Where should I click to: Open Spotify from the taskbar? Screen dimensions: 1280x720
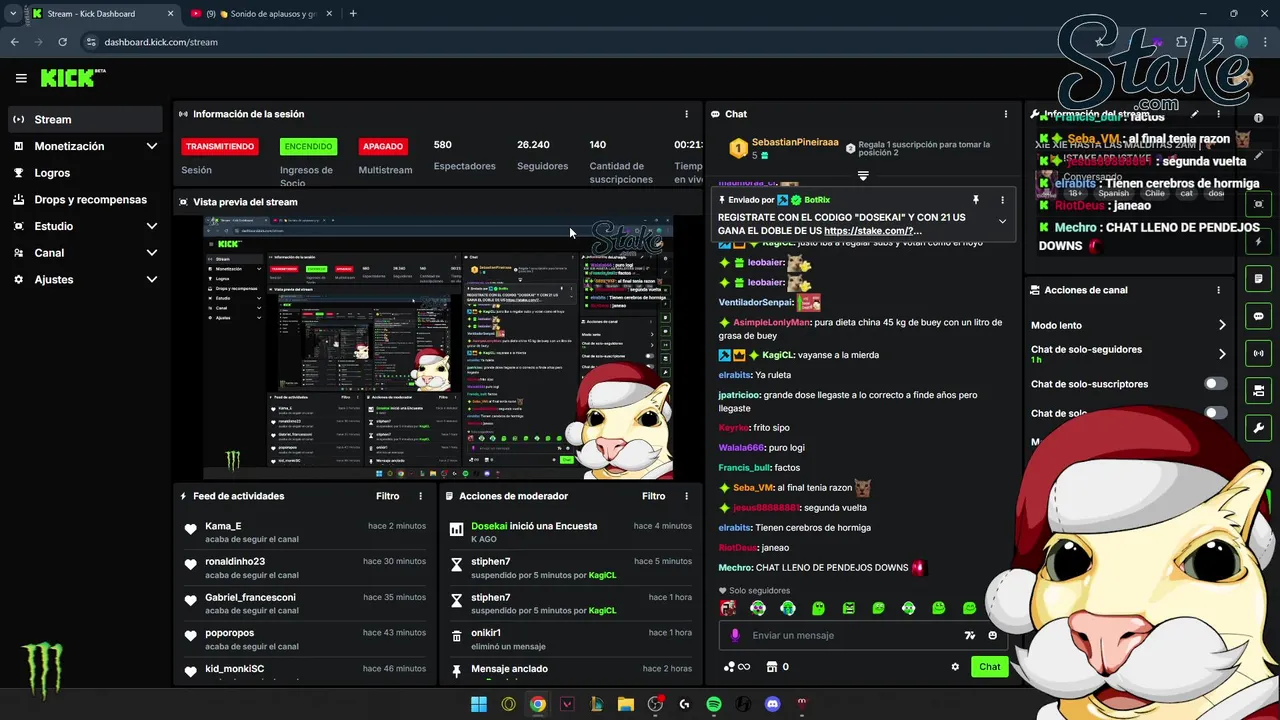(714, 704)
